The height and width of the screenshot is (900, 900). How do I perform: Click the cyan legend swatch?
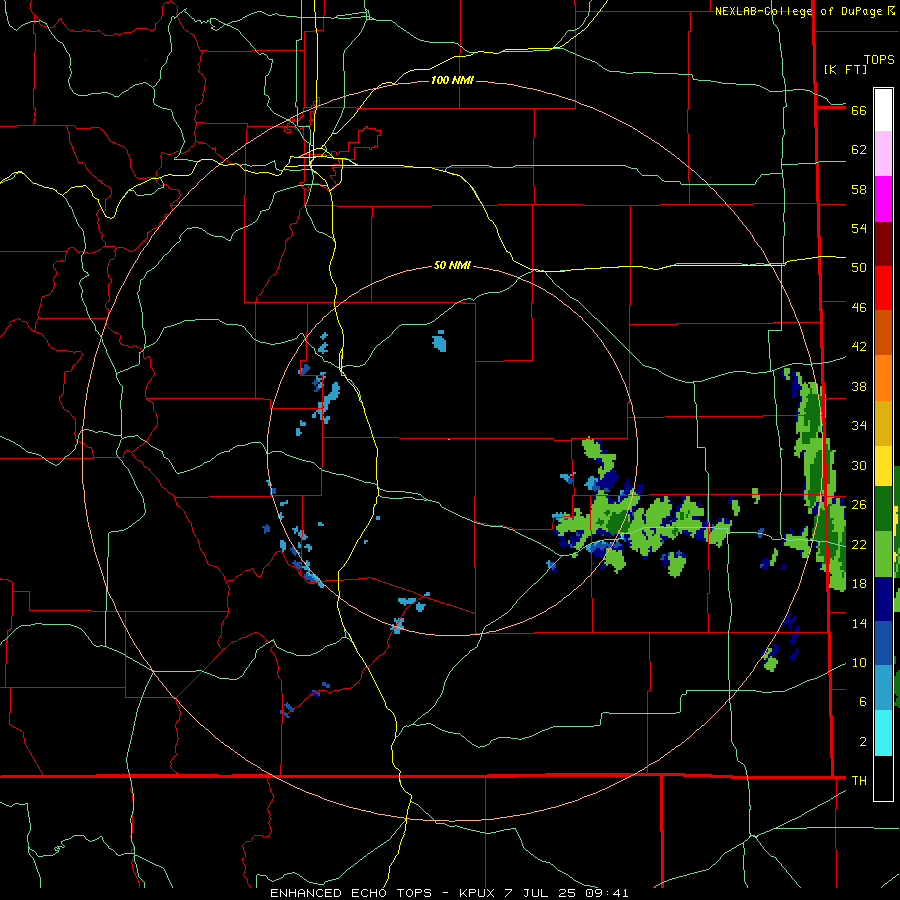[883, 733]
